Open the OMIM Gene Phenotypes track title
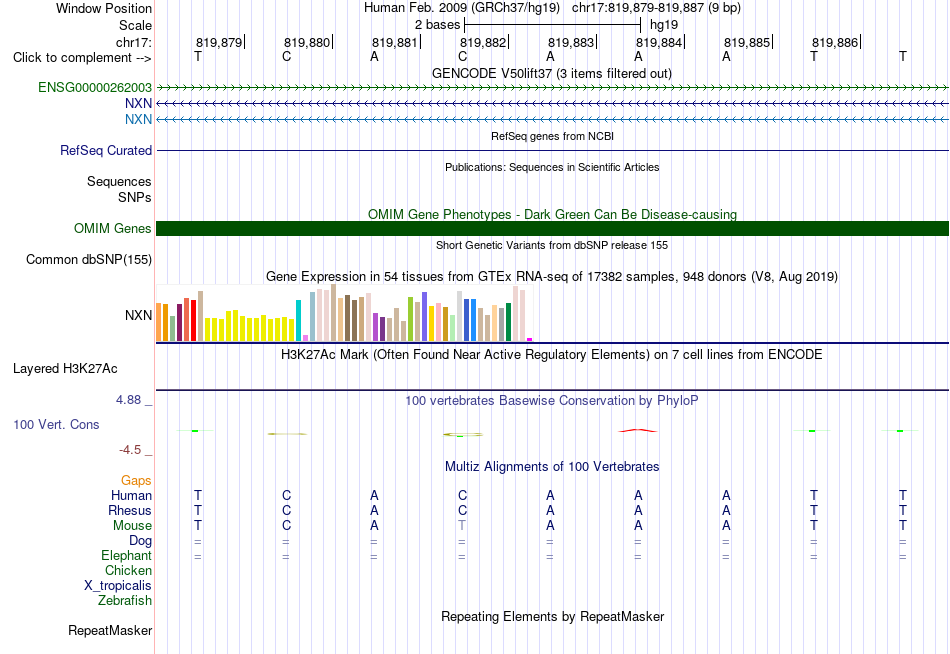950x654 pixels. [552, 214]
